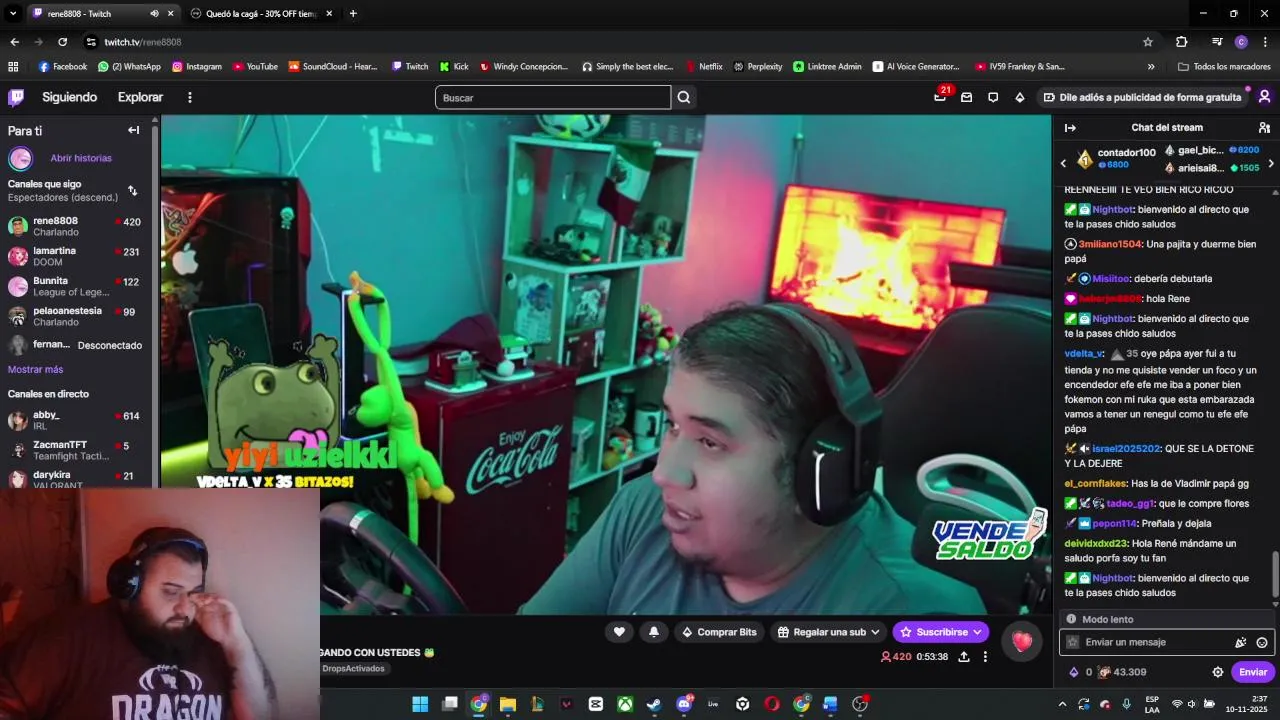Screen dimensions: 1280x720
Task: Click the browser address bar URL
Action: click(143, 42)
